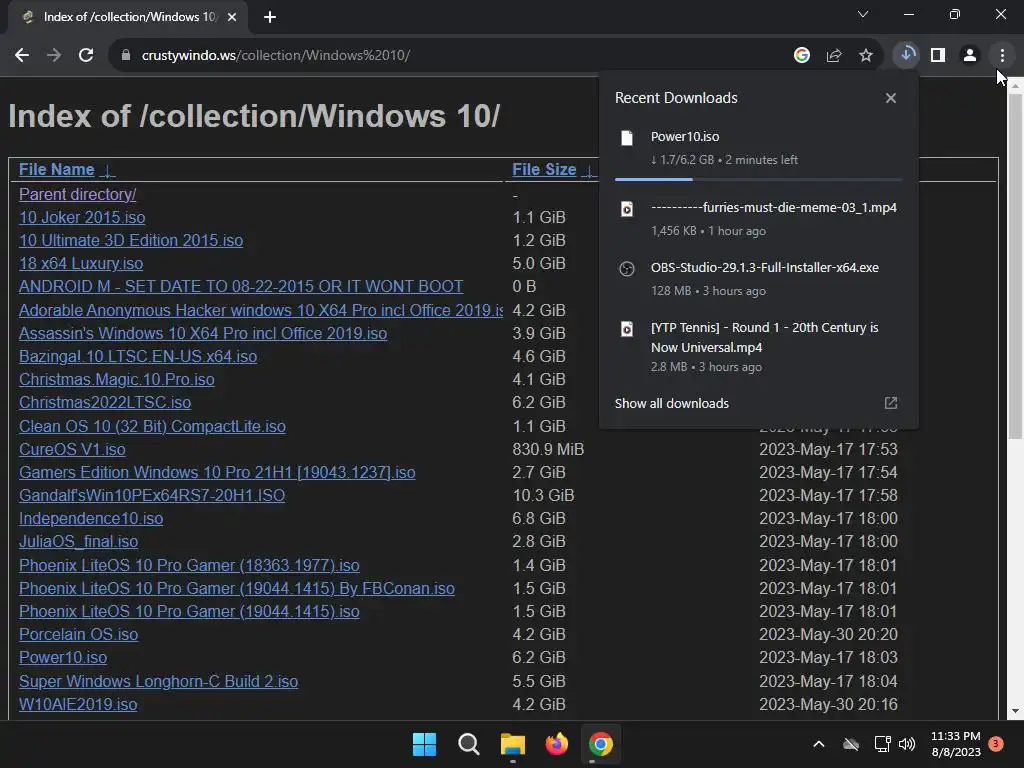Download JuliaOS_final.iso
1024x768 pixels.
click(78, 541)
